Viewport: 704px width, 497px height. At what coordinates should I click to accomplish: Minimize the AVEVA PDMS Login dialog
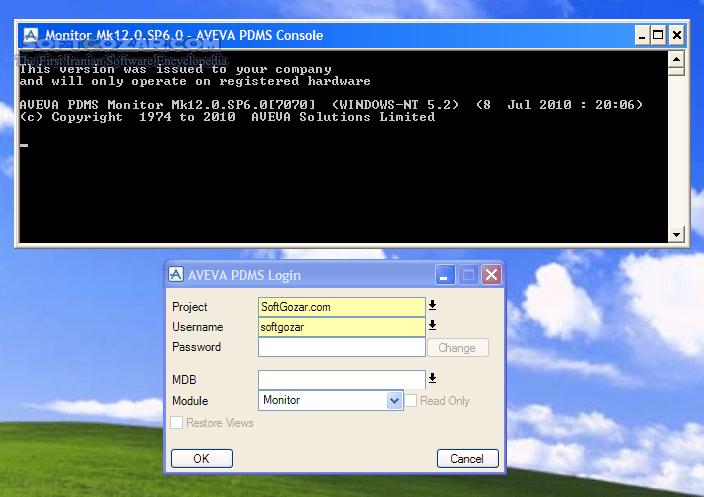(445, 275)
